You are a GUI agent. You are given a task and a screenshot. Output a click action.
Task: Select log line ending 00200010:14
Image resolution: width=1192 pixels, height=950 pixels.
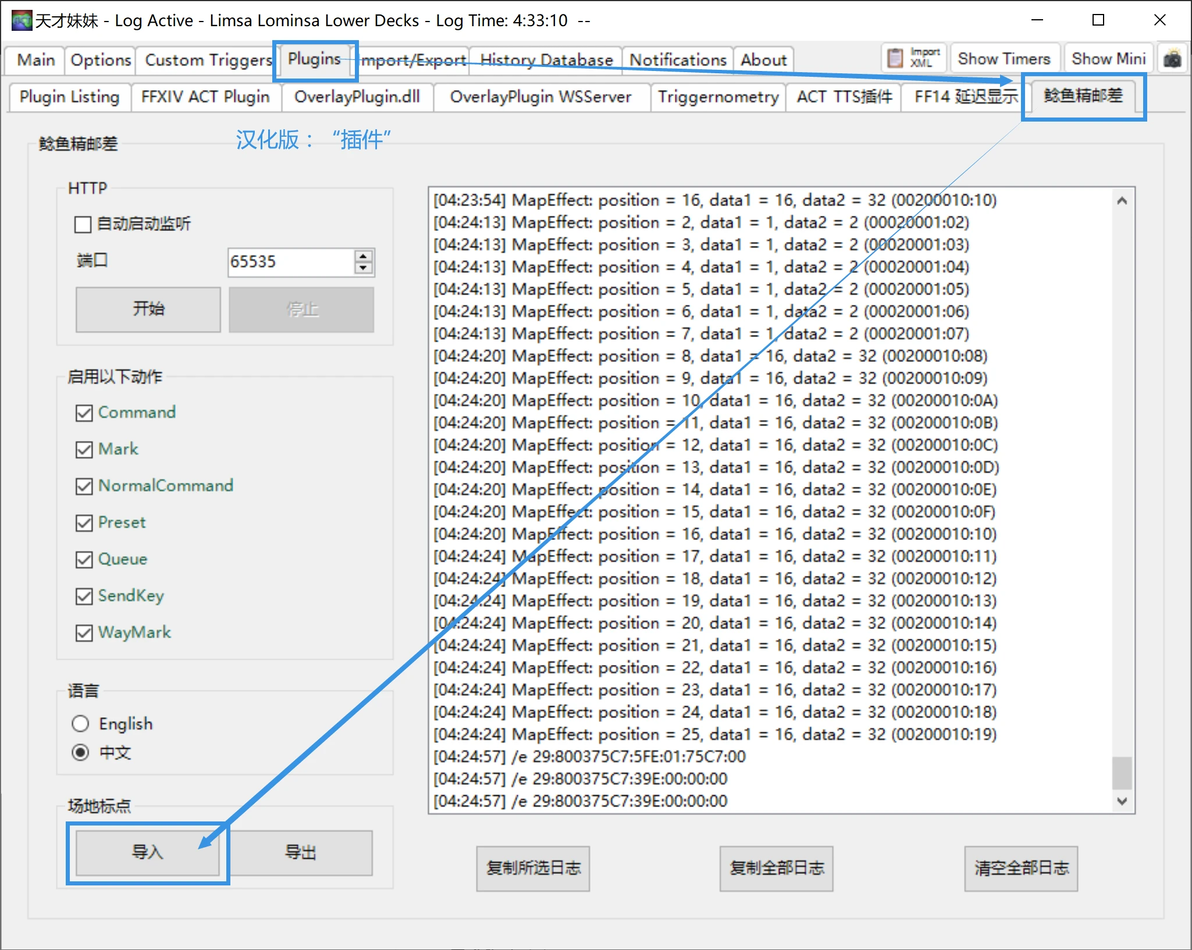click(x=715, y=623)
